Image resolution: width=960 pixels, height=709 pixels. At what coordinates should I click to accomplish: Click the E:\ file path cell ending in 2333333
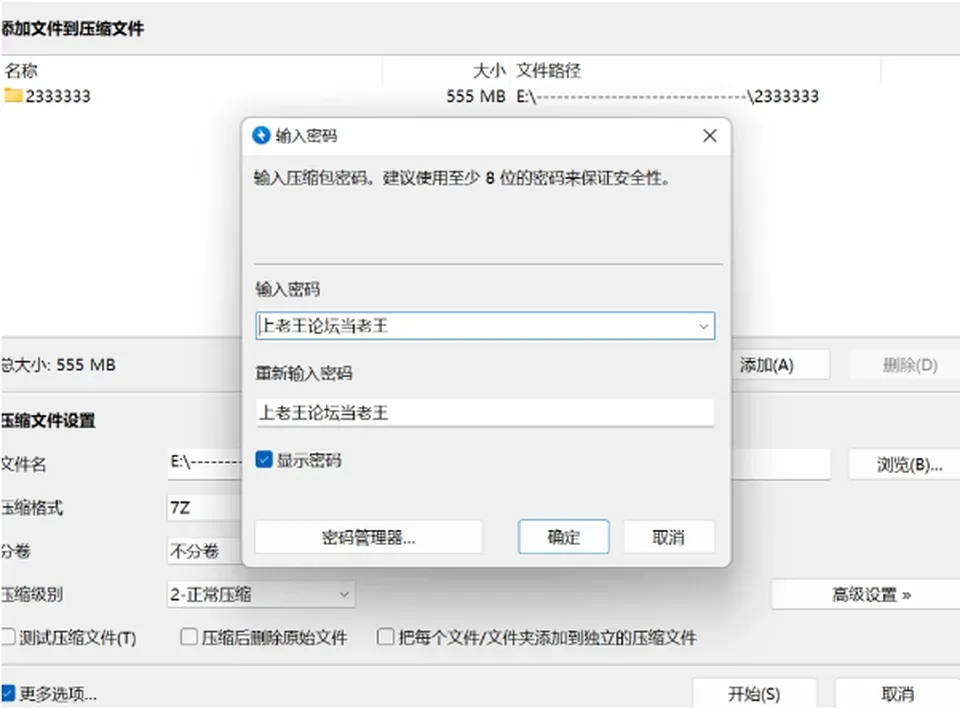point(667,96)
